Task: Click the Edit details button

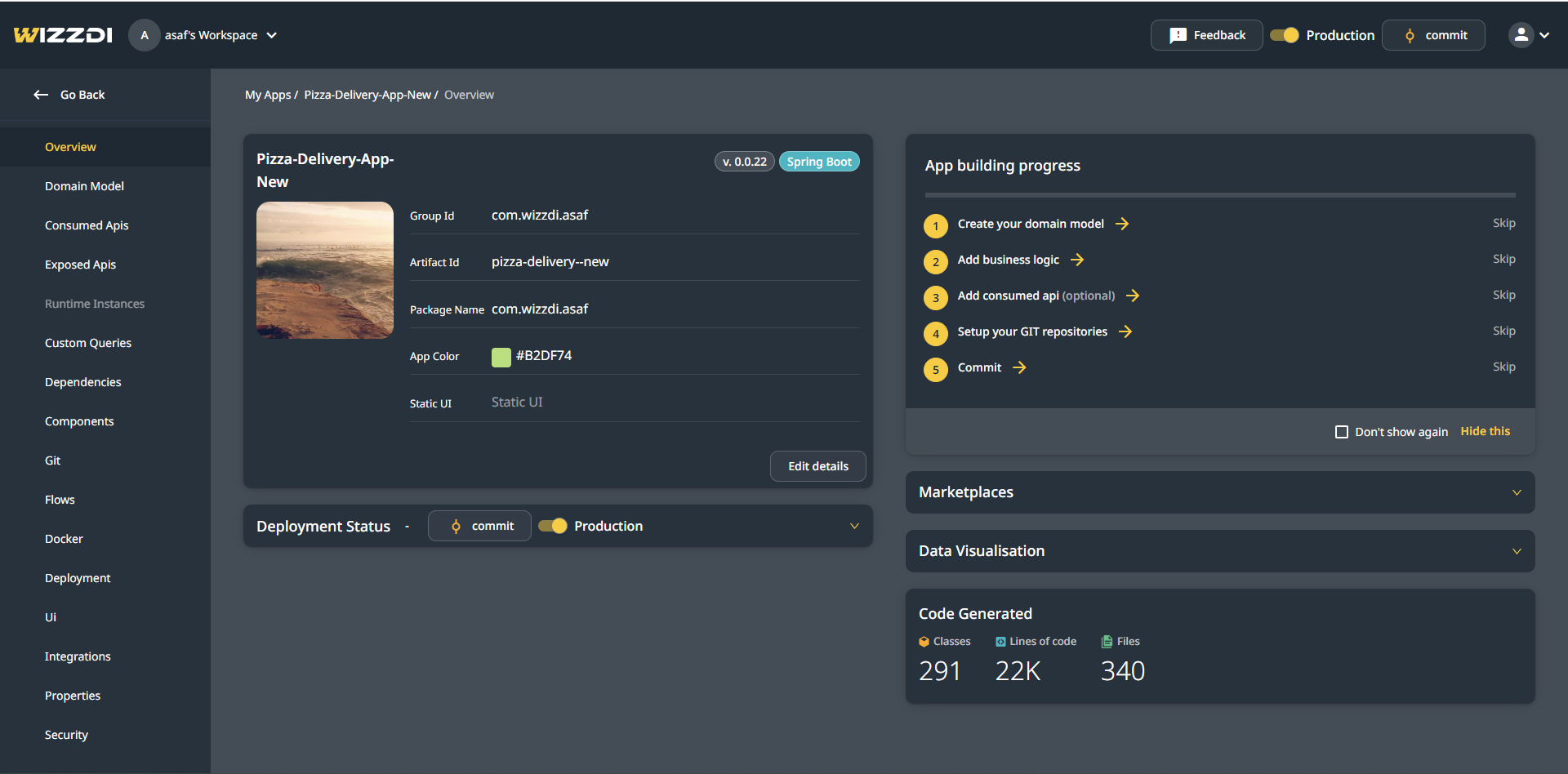Action: (817, 466)
